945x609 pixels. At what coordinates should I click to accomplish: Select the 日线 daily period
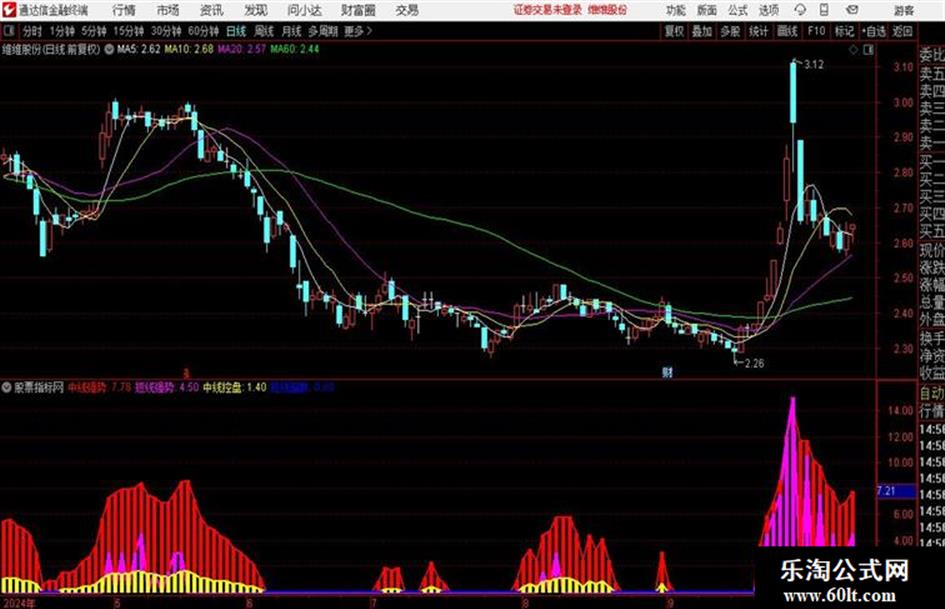pos(236,31)
